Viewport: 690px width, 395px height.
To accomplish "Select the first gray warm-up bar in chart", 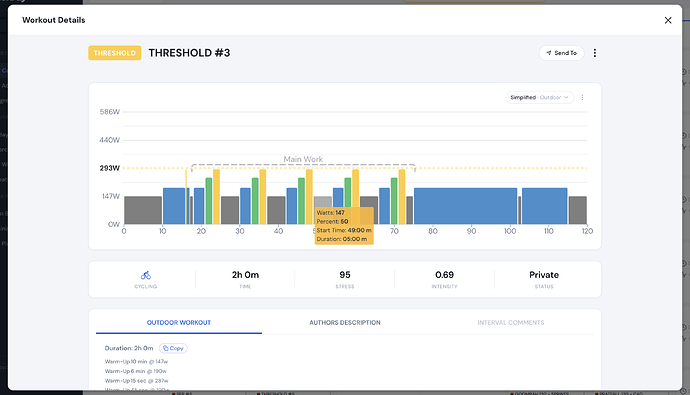I will (143, 210).
